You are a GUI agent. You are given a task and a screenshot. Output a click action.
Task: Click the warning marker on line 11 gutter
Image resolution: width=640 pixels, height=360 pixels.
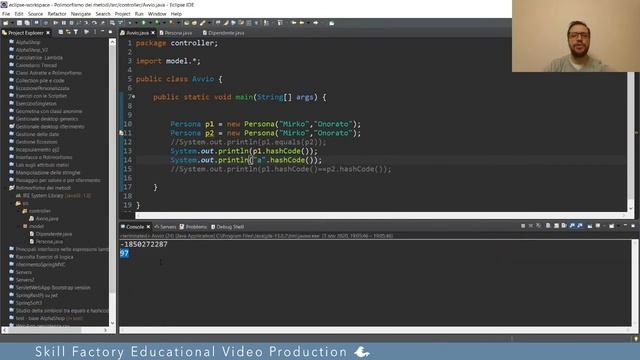121,133
